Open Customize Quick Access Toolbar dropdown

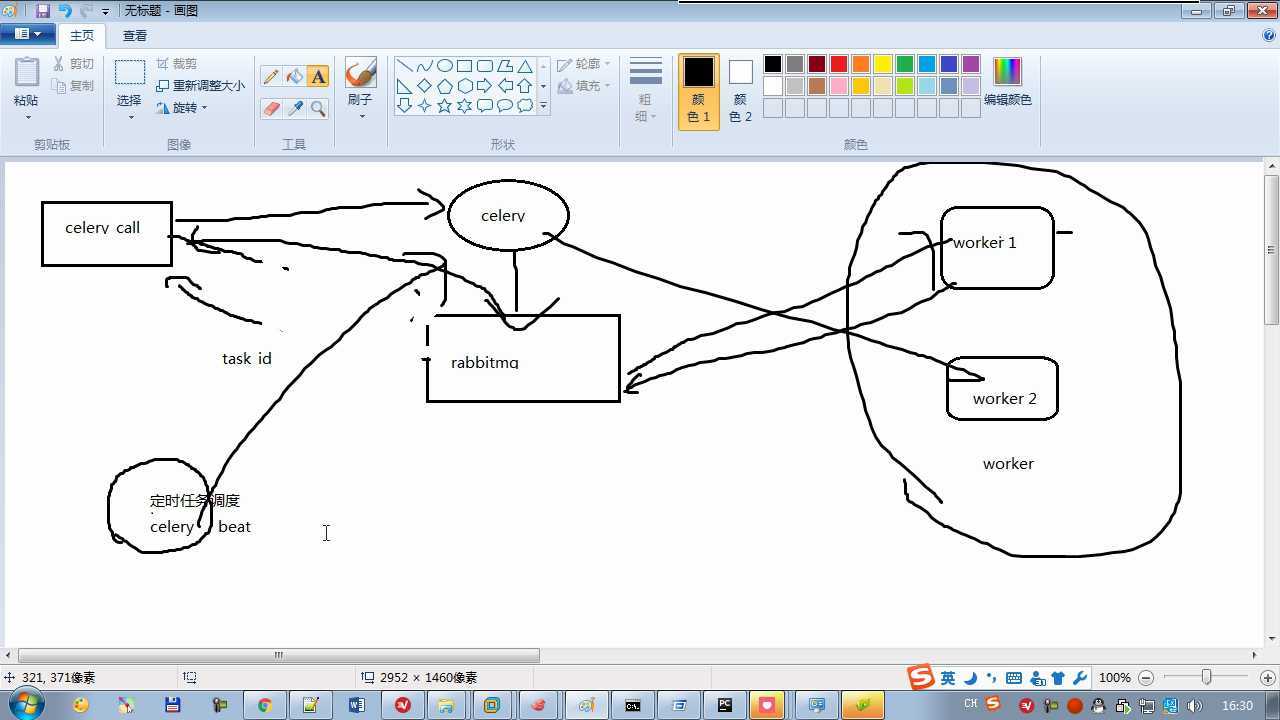point(105,12)
